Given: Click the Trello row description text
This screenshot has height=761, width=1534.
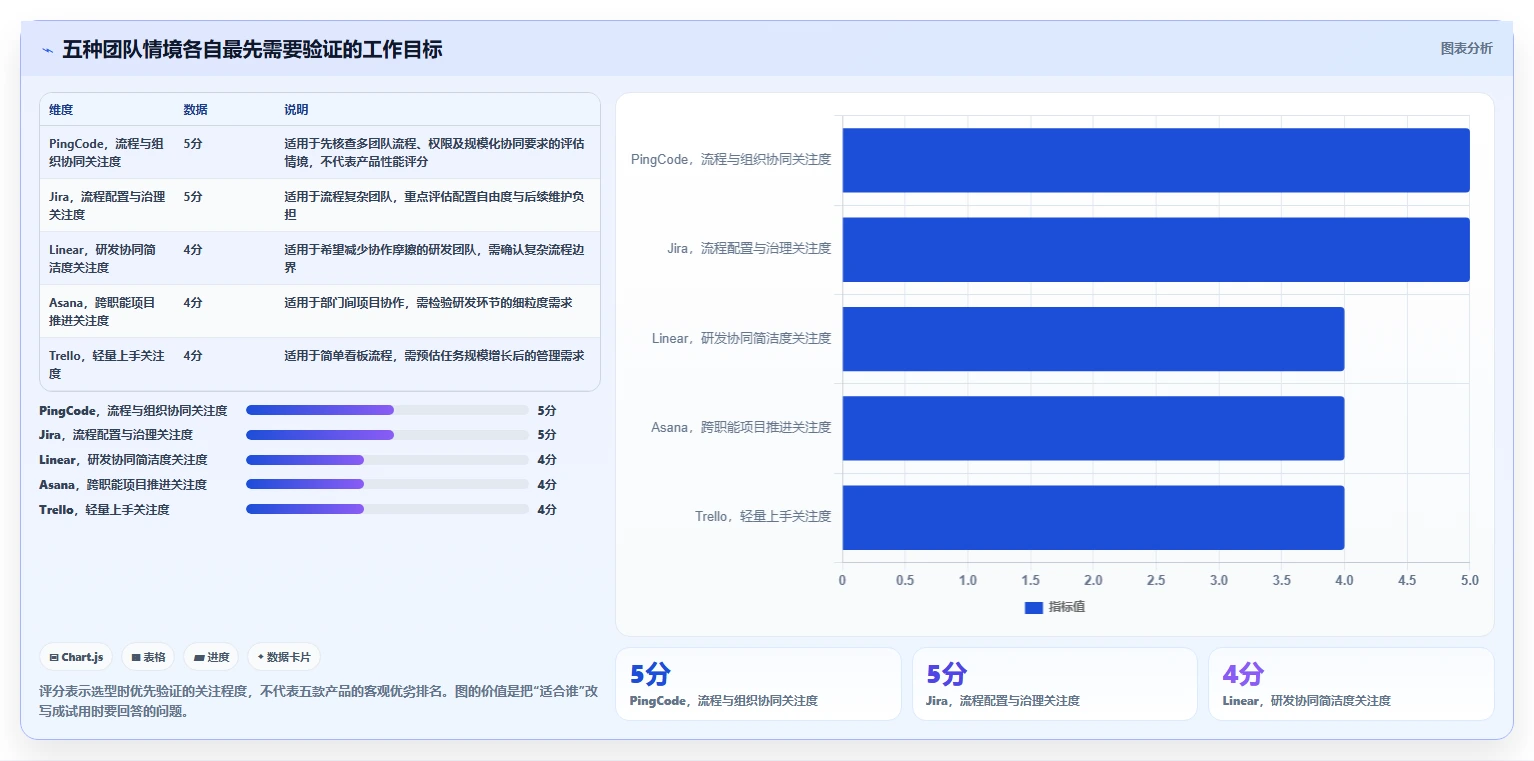Looking at the screenshot, I should coord(434,355).
